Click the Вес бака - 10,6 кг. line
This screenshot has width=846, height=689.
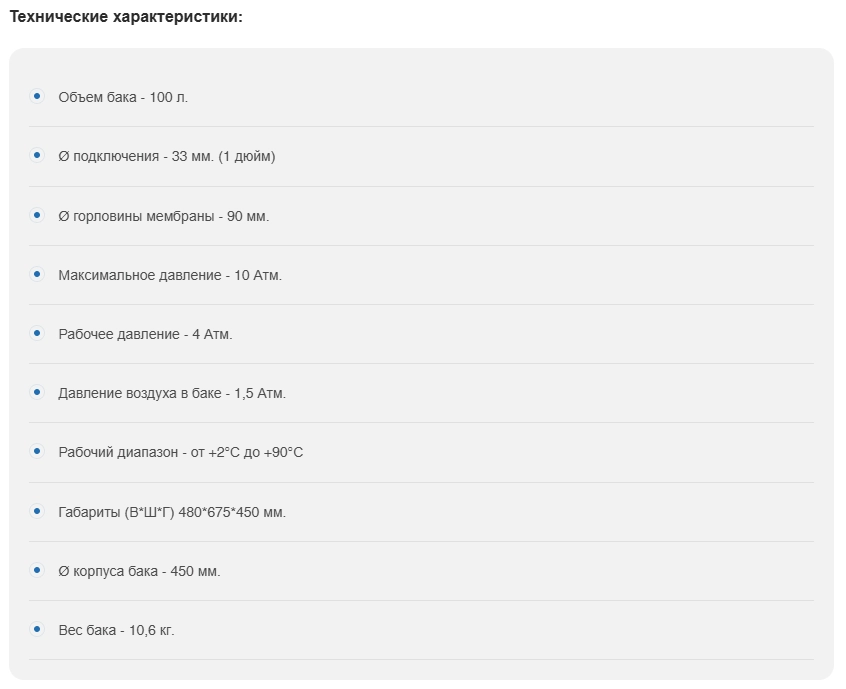coord(116,630)
